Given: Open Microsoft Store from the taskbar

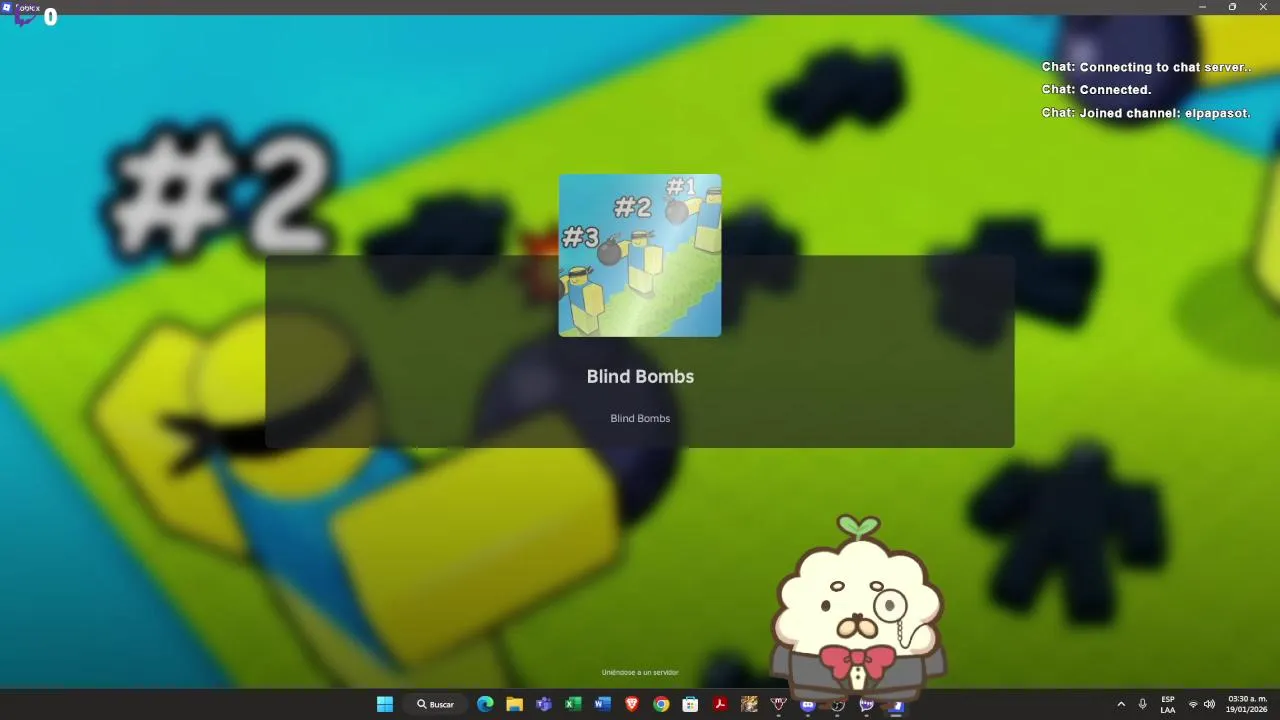Looking at the screenshot, I should tap(690, 704).
